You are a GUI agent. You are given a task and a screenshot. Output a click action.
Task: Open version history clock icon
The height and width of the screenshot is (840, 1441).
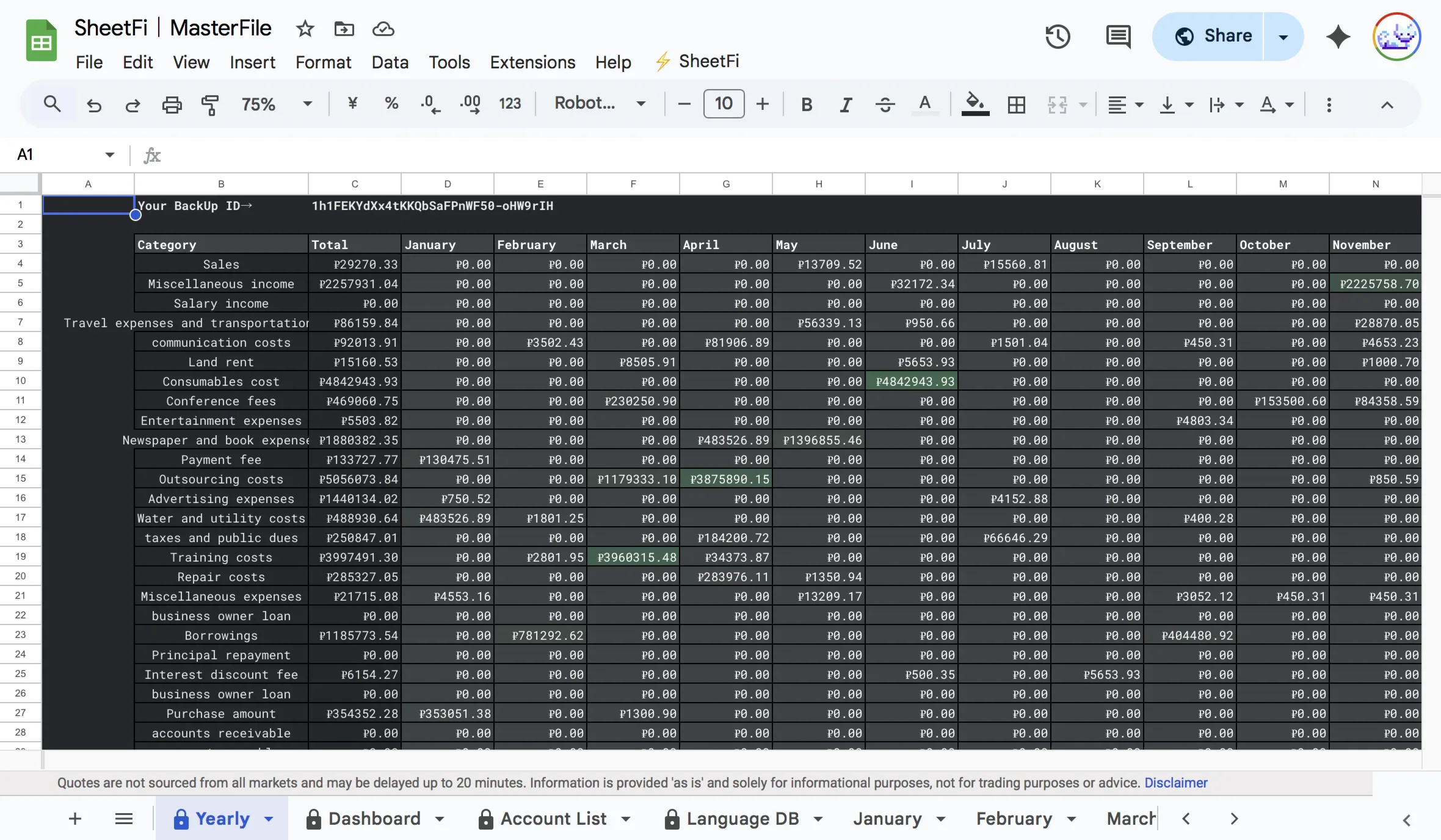(1057, 37)
